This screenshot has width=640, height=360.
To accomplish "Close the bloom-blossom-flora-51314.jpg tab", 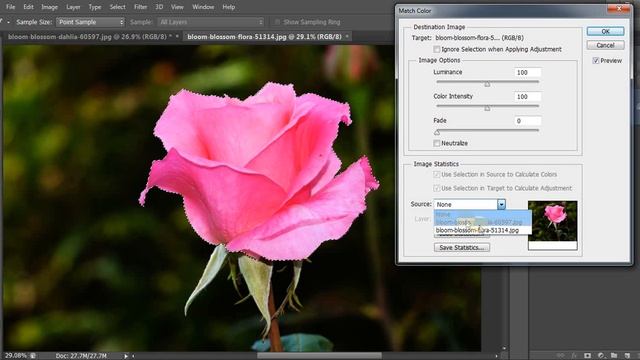I will click(x=347, y=36).
